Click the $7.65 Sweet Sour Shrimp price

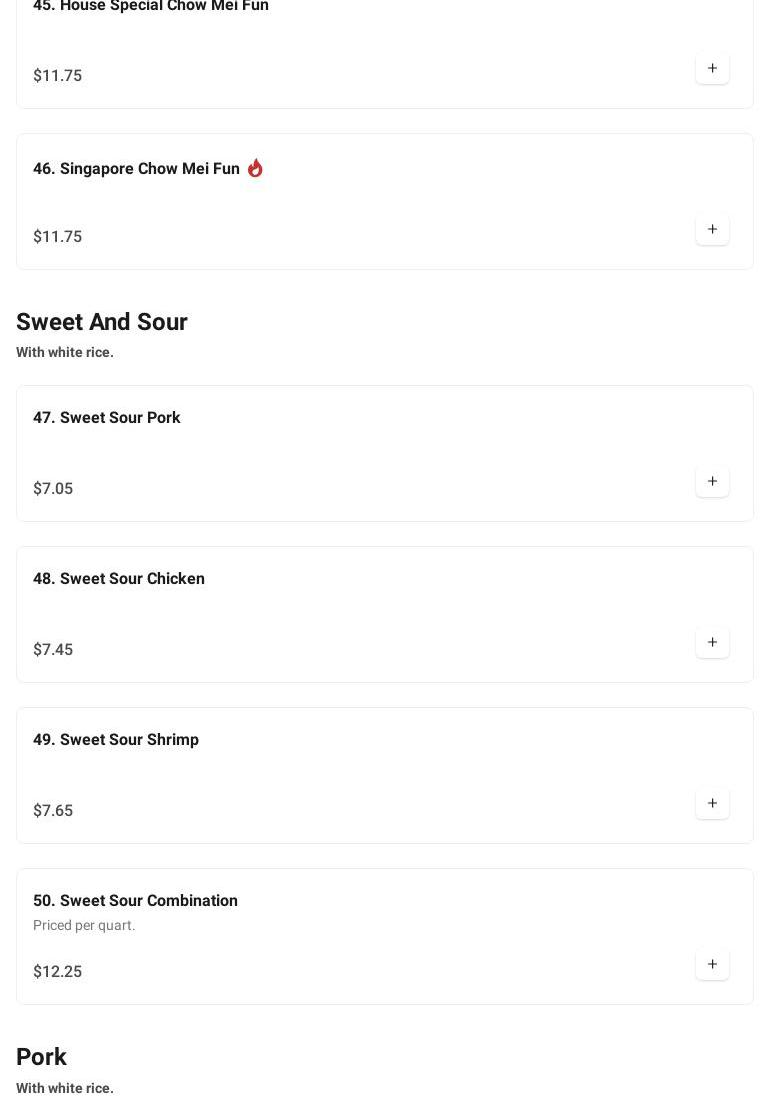pyautogui.click(x=53, y=811)
